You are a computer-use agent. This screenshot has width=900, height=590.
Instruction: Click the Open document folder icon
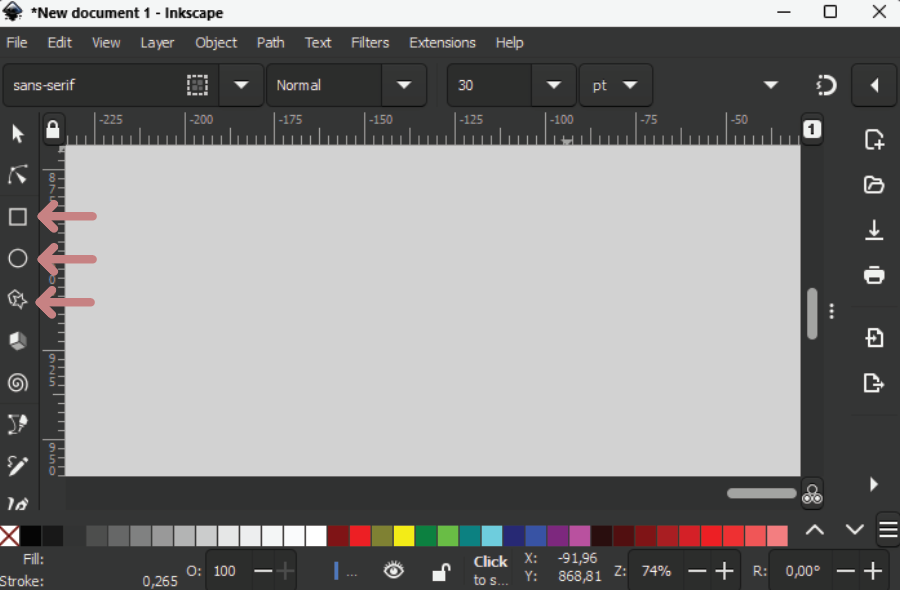point(874,185)
